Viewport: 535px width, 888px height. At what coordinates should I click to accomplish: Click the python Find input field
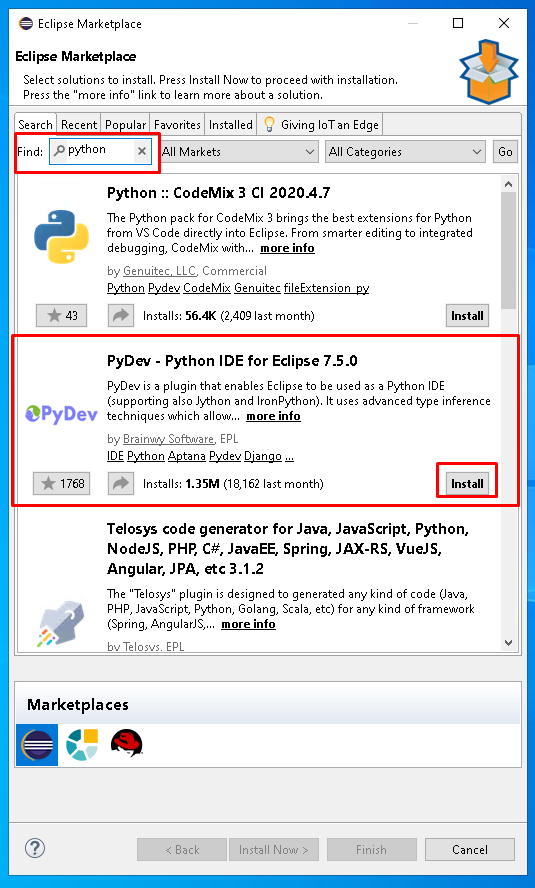click(100, 151)
